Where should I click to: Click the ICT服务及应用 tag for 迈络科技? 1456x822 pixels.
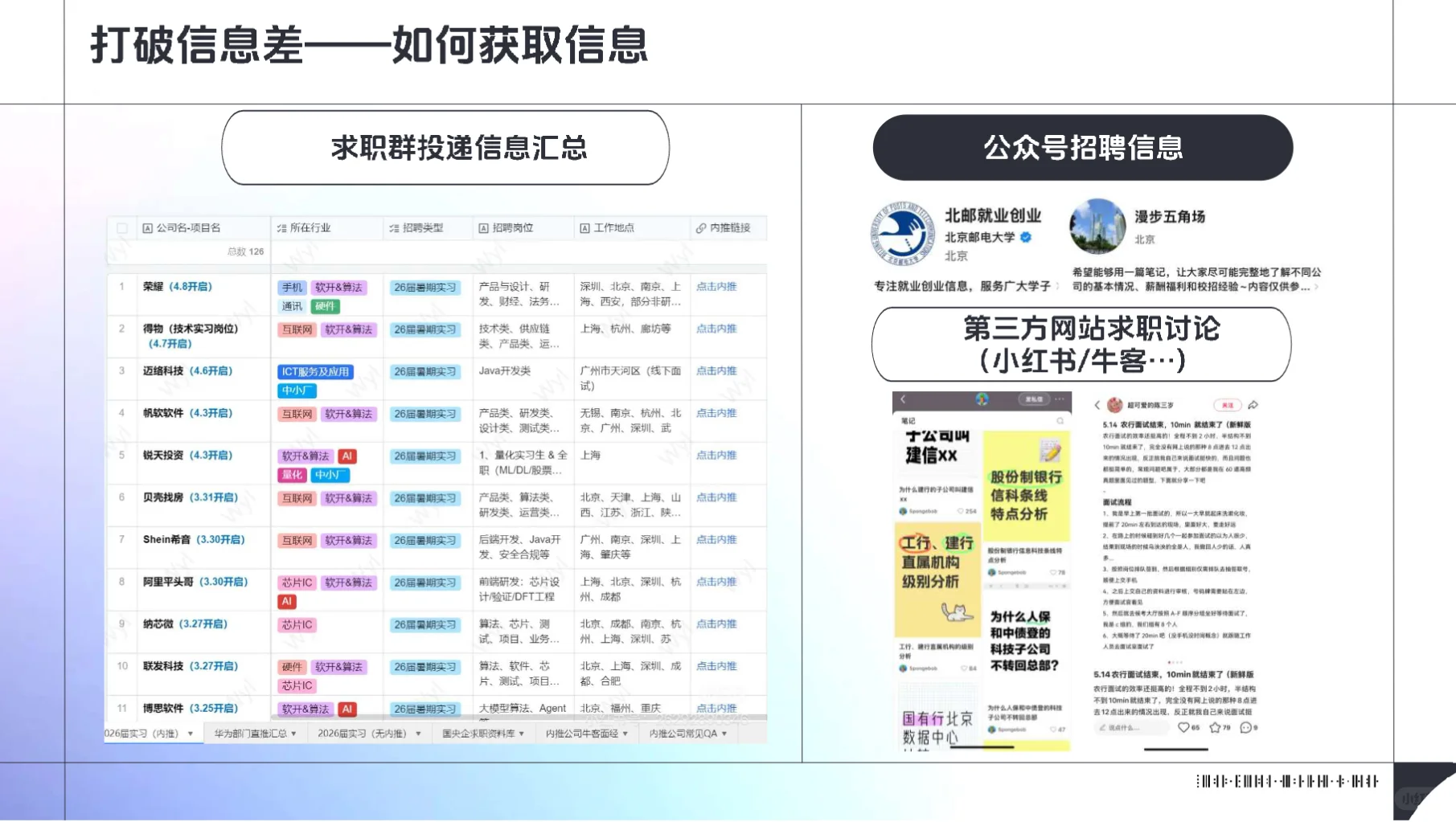[x=316, y=372]
